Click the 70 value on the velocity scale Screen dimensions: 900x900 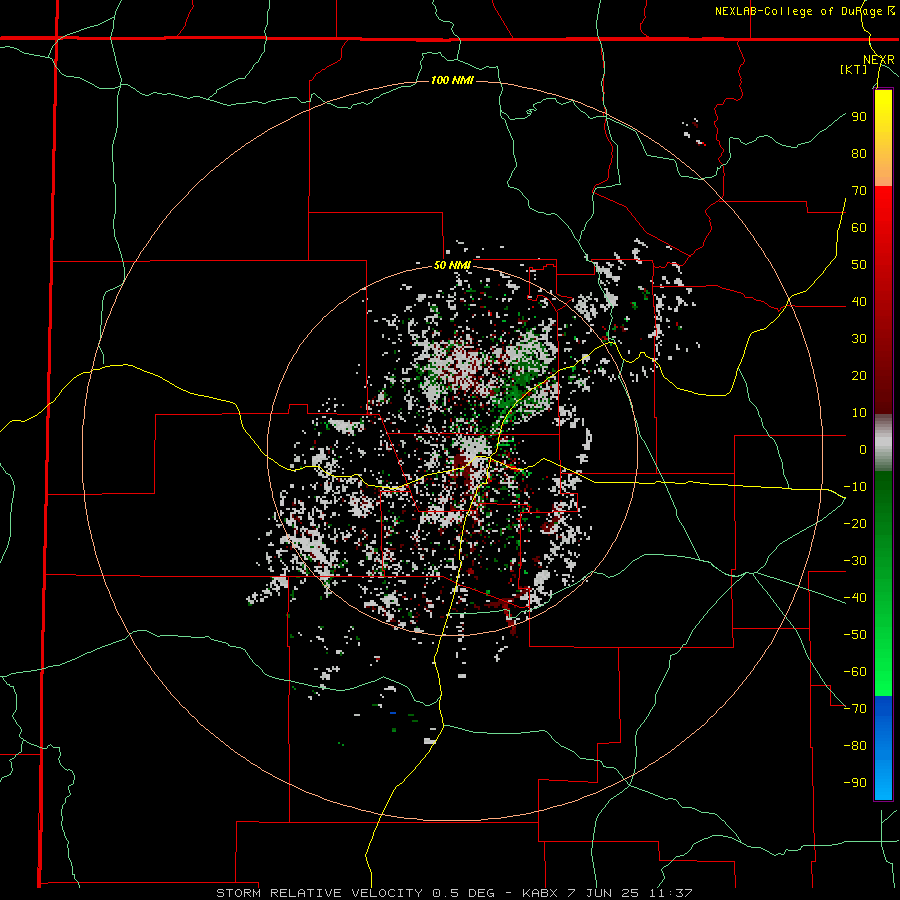pos(859,191)
